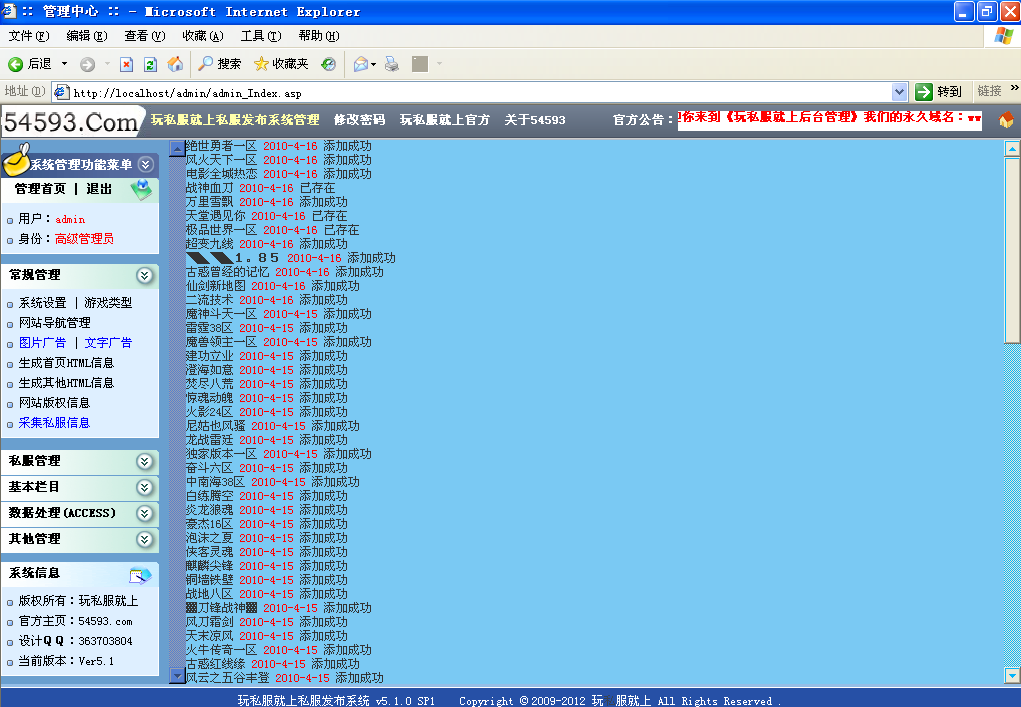The width and height of the screenshot is (1021, 707).
Task: Collapse the 常规管理 section chevron
Action: pos(145,275)
